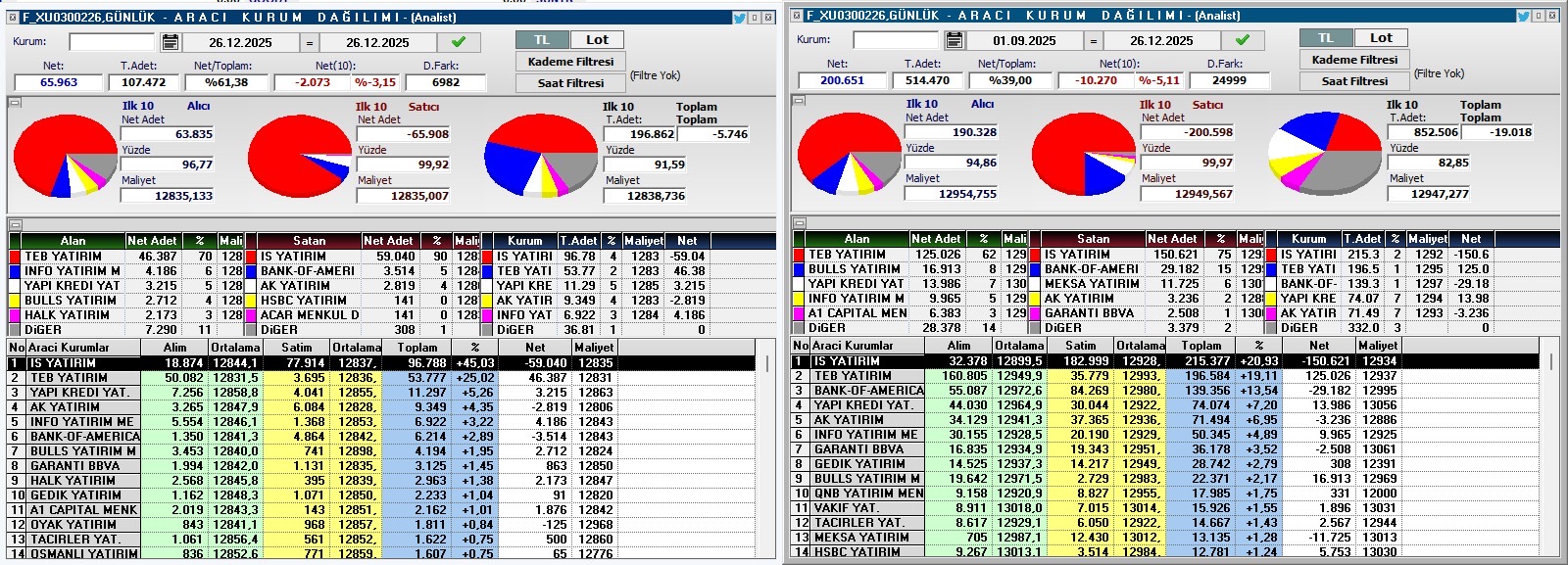Open Kademe Filtresi in the left window
Screen dimensions: 1568x565
570,62
